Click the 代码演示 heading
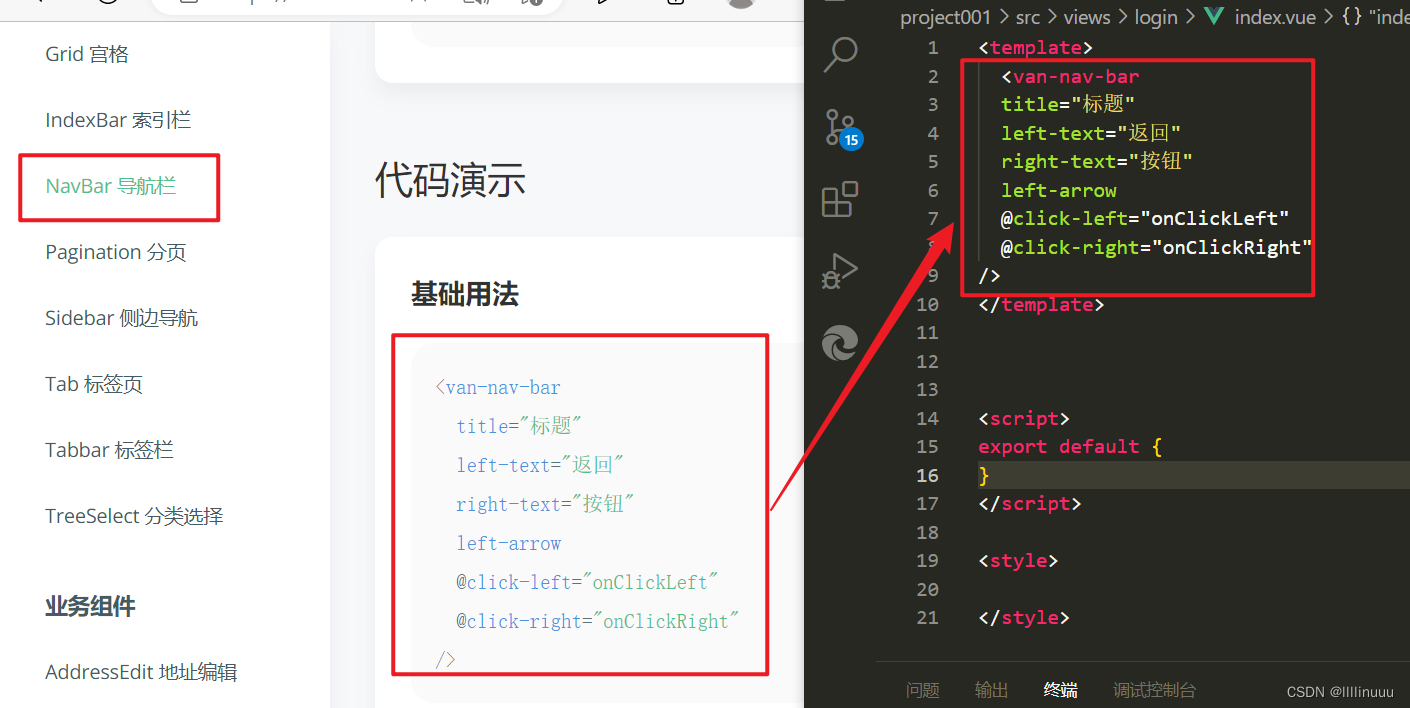Viewport: 1410px width, 708px height. pos(450,180)
